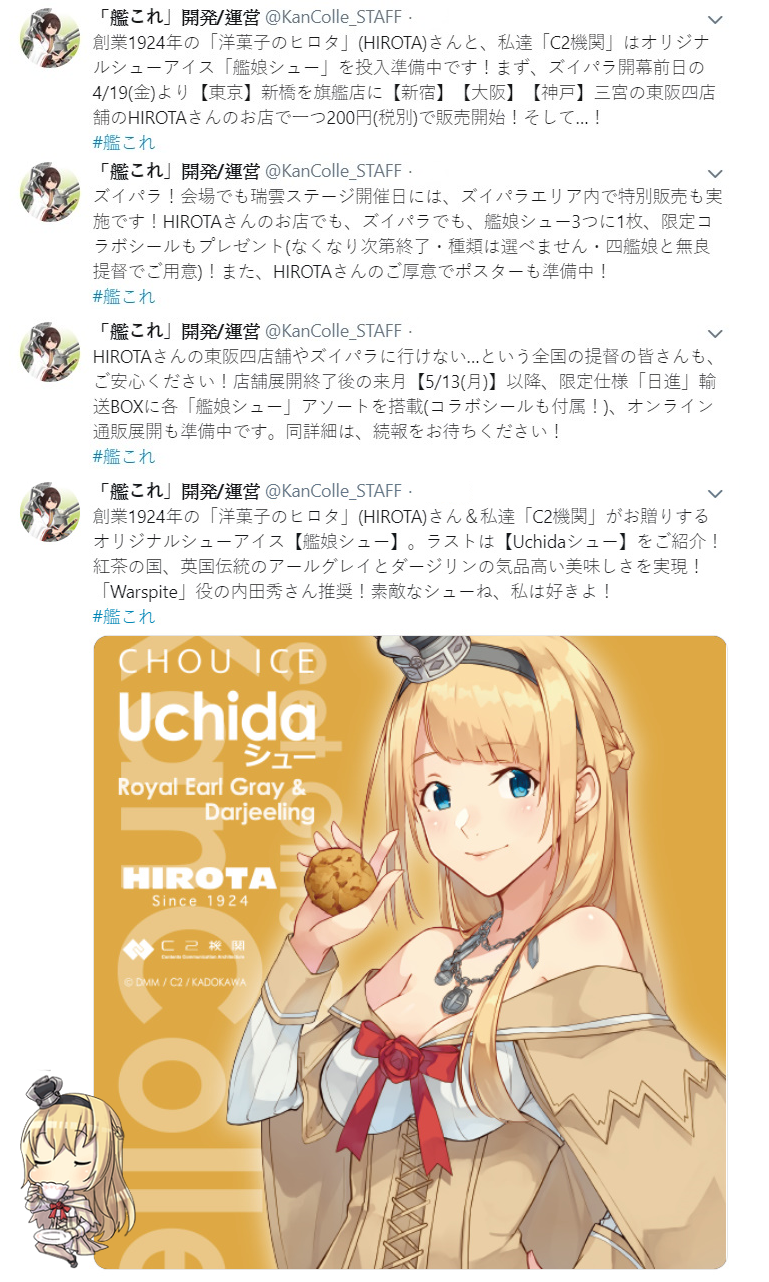Open the #艦これ hashtag under the first tweet
This screenshot has height=1282, width=769.
(124, 142)
